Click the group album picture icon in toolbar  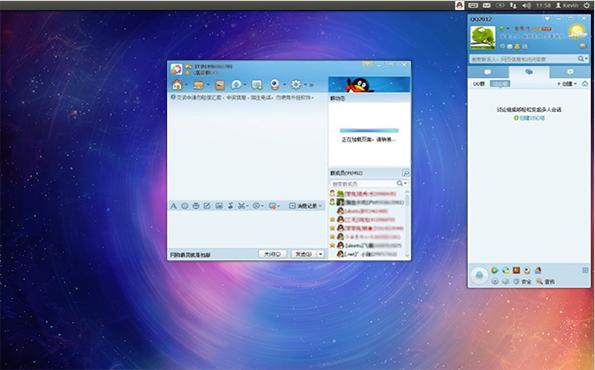pyautogui.click(x=220, y=85)
